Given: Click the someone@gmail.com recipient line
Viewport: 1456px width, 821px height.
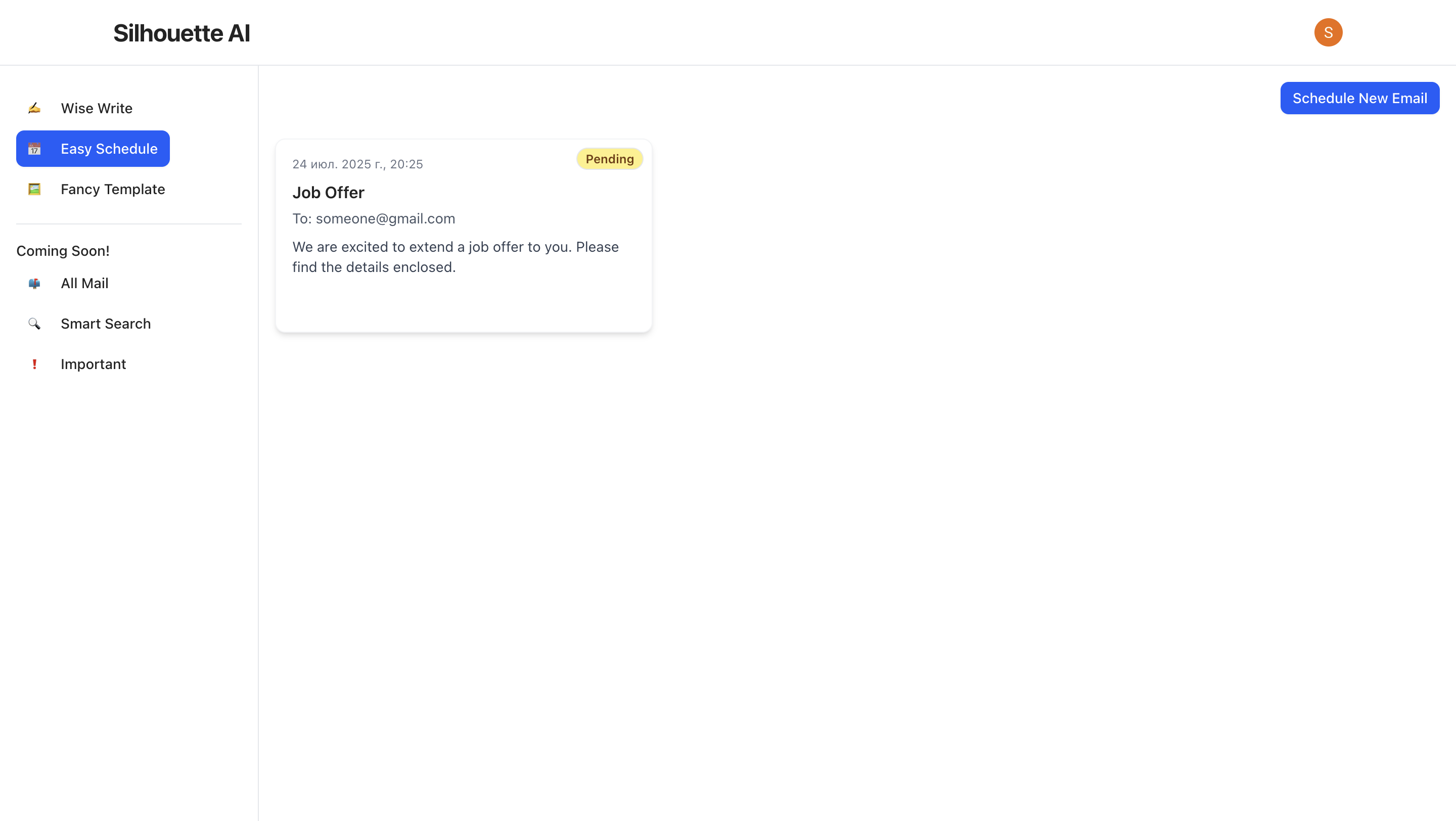Looking at the screenshot, I should coord(374,219).
